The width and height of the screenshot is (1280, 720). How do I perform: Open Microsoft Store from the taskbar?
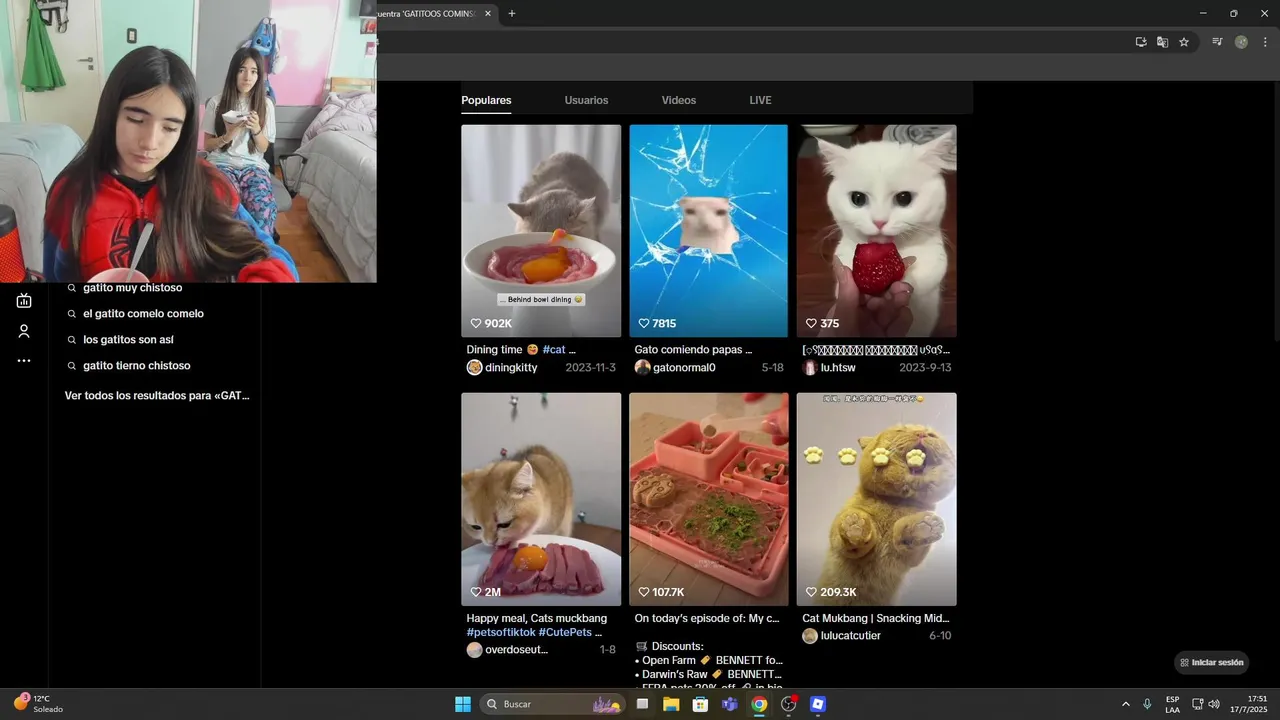(700, 704)
